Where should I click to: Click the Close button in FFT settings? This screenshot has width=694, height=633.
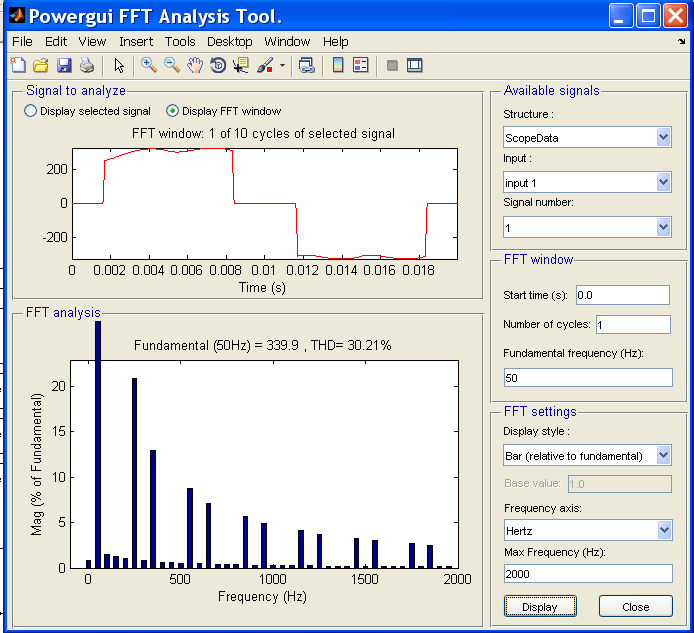tap(636, 606)
